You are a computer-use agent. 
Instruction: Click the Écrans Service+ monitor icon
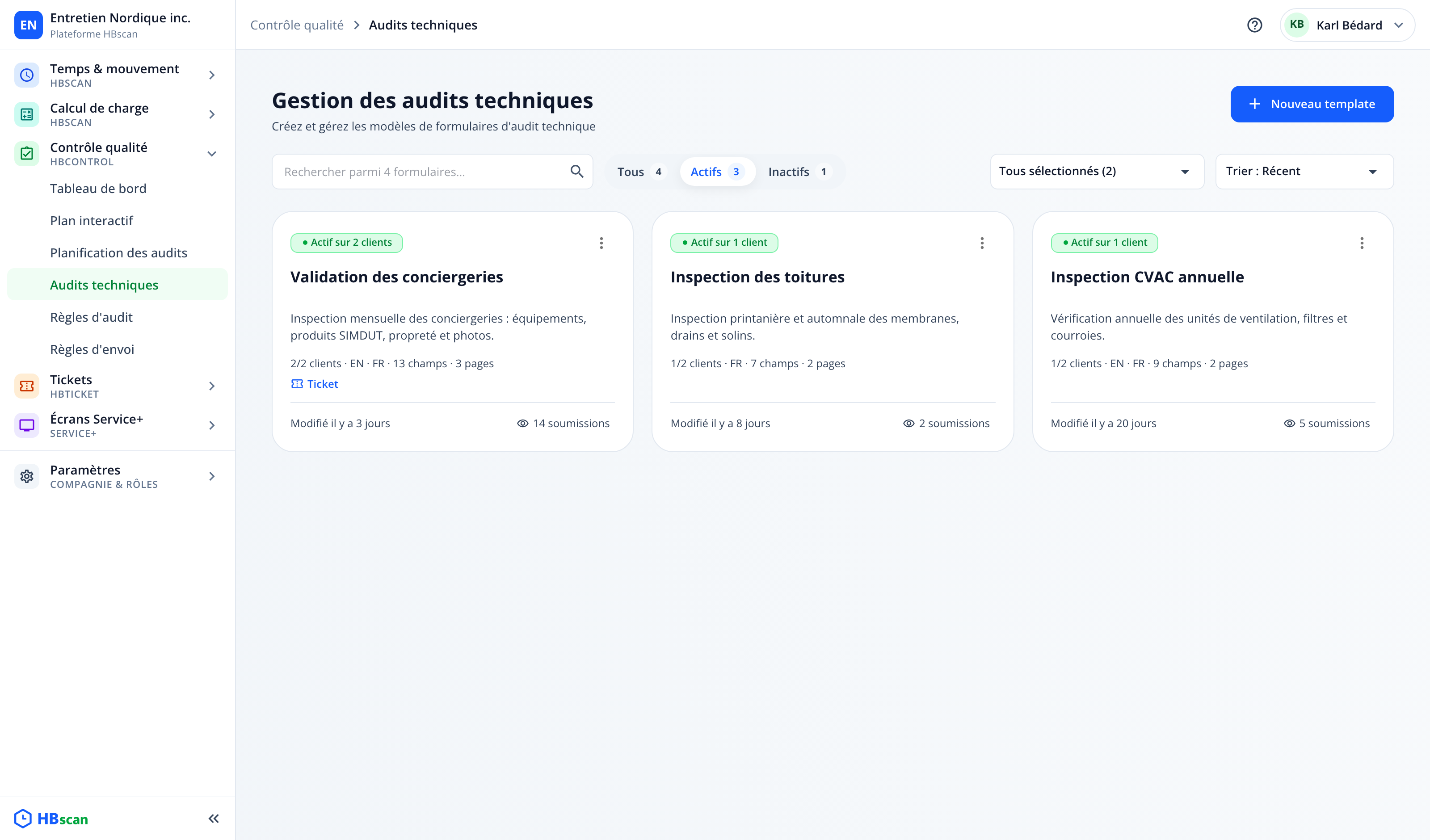tap(27, 425)
